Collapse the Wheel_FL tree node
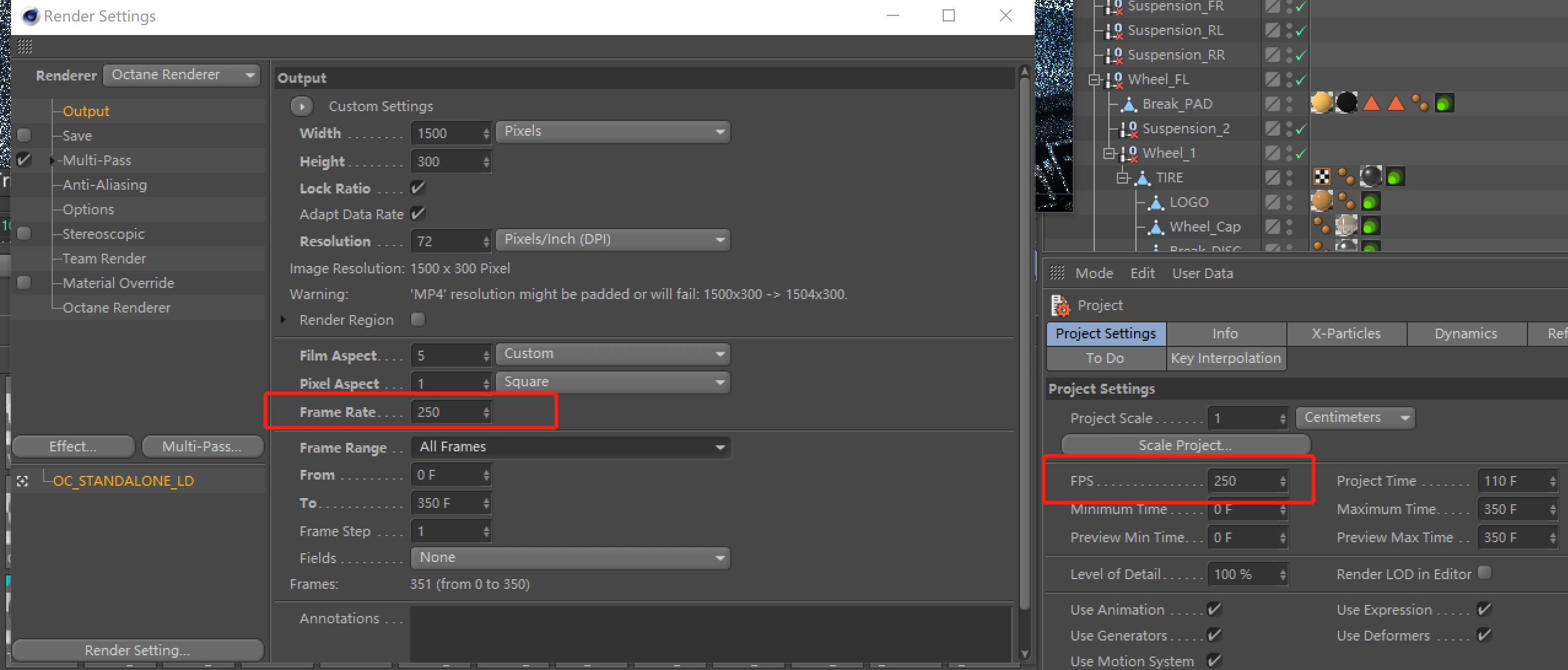 [1094, 80]
